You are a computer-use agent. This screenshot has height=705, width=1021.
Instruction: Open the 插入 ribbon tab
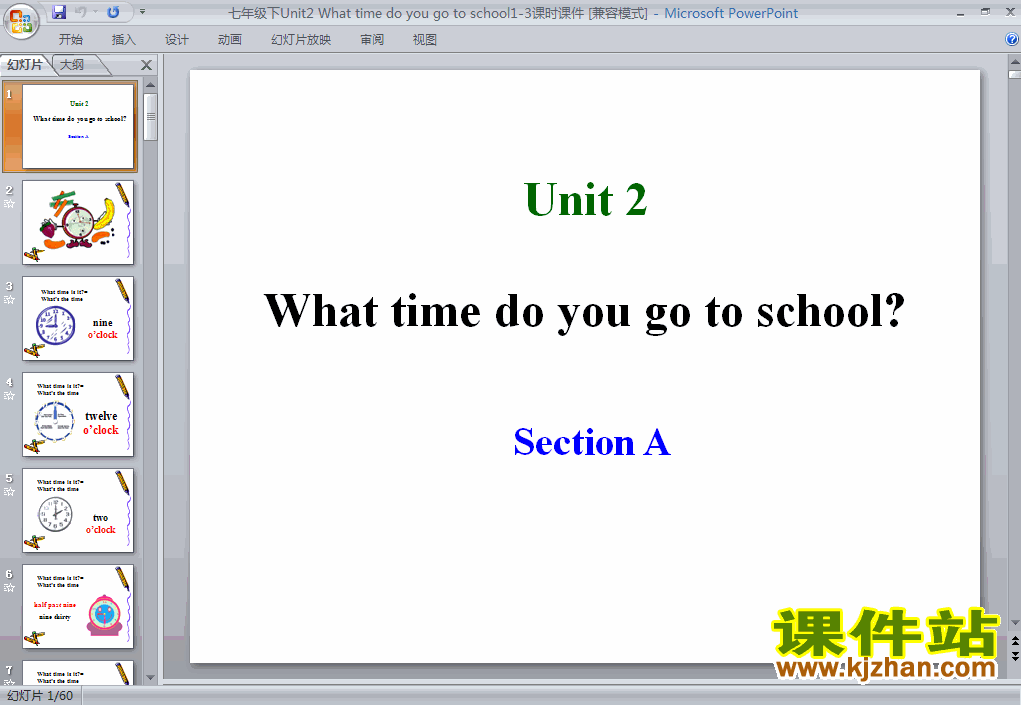tap(124, 40)
